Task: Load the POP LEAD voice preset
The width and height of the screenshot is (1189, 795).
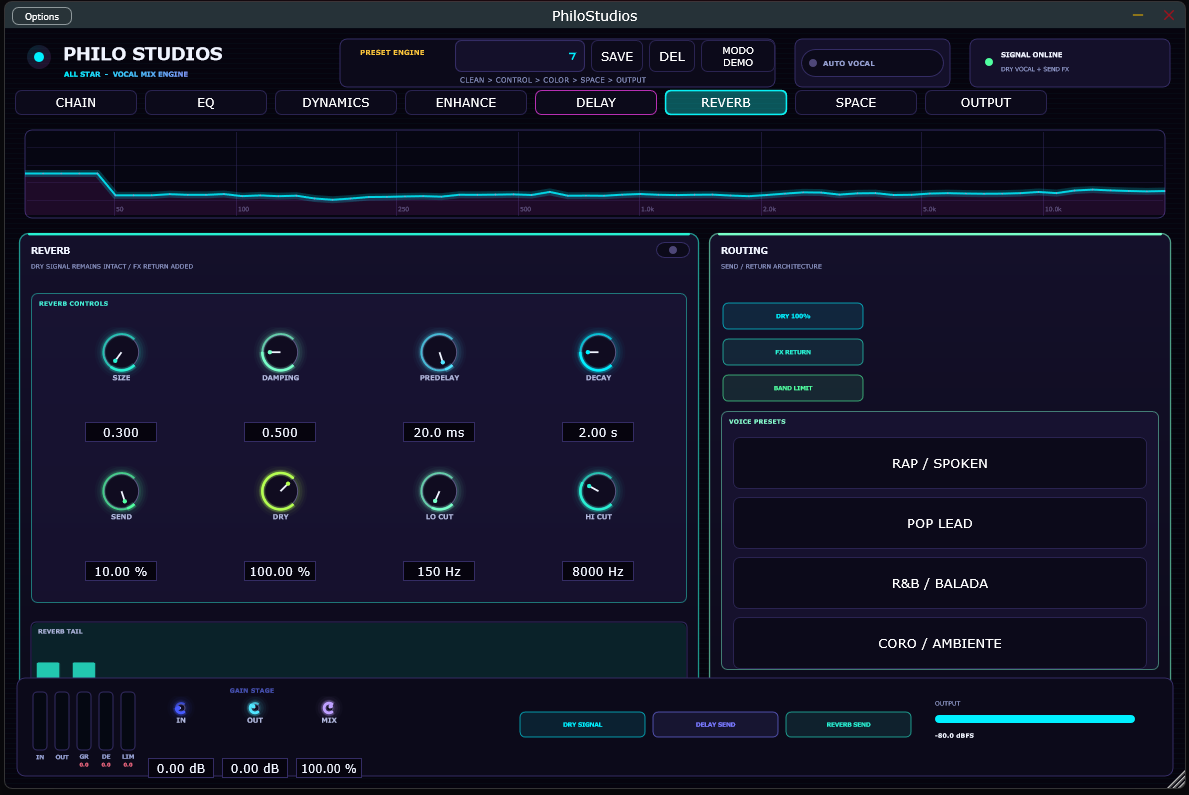Action: point(940,523)
